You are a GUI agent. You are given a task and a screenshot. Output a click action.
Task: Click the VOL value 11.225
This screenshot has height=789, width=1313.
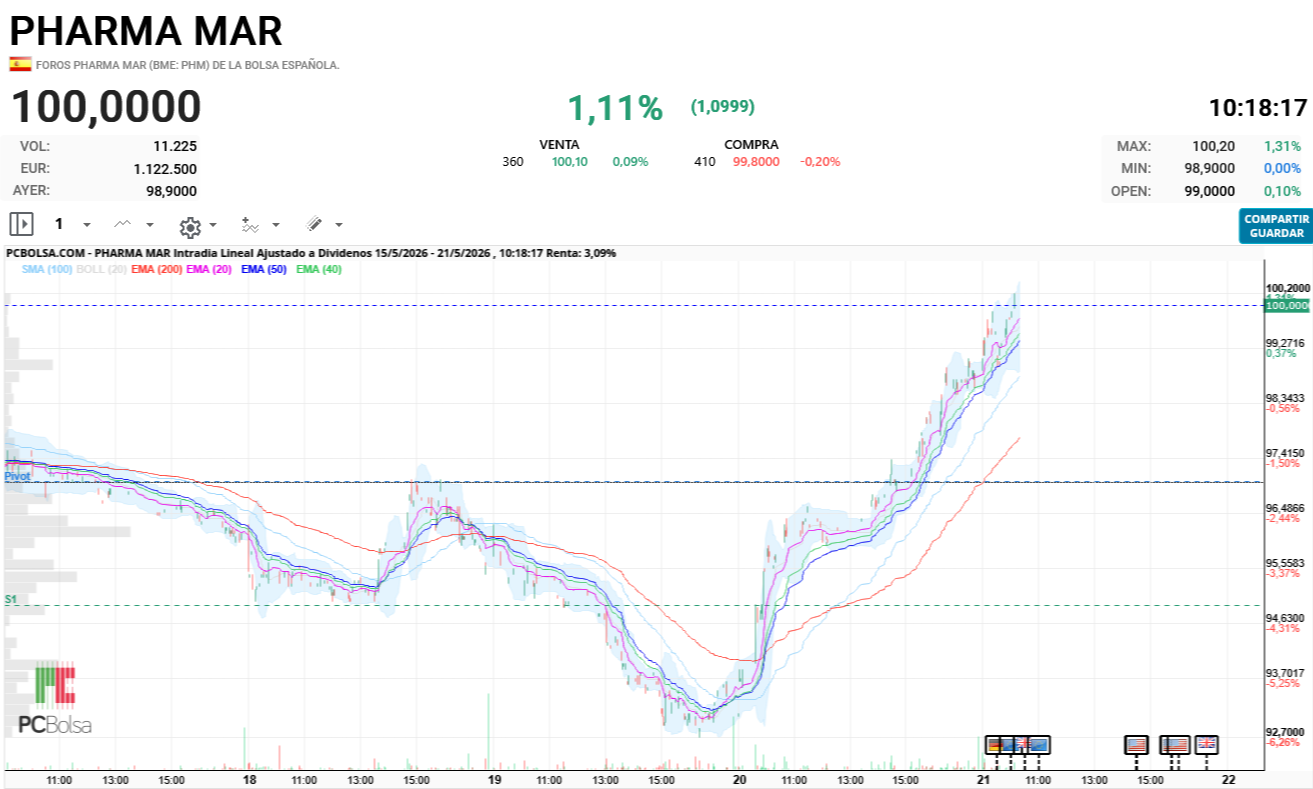click(x=175, y=146)
